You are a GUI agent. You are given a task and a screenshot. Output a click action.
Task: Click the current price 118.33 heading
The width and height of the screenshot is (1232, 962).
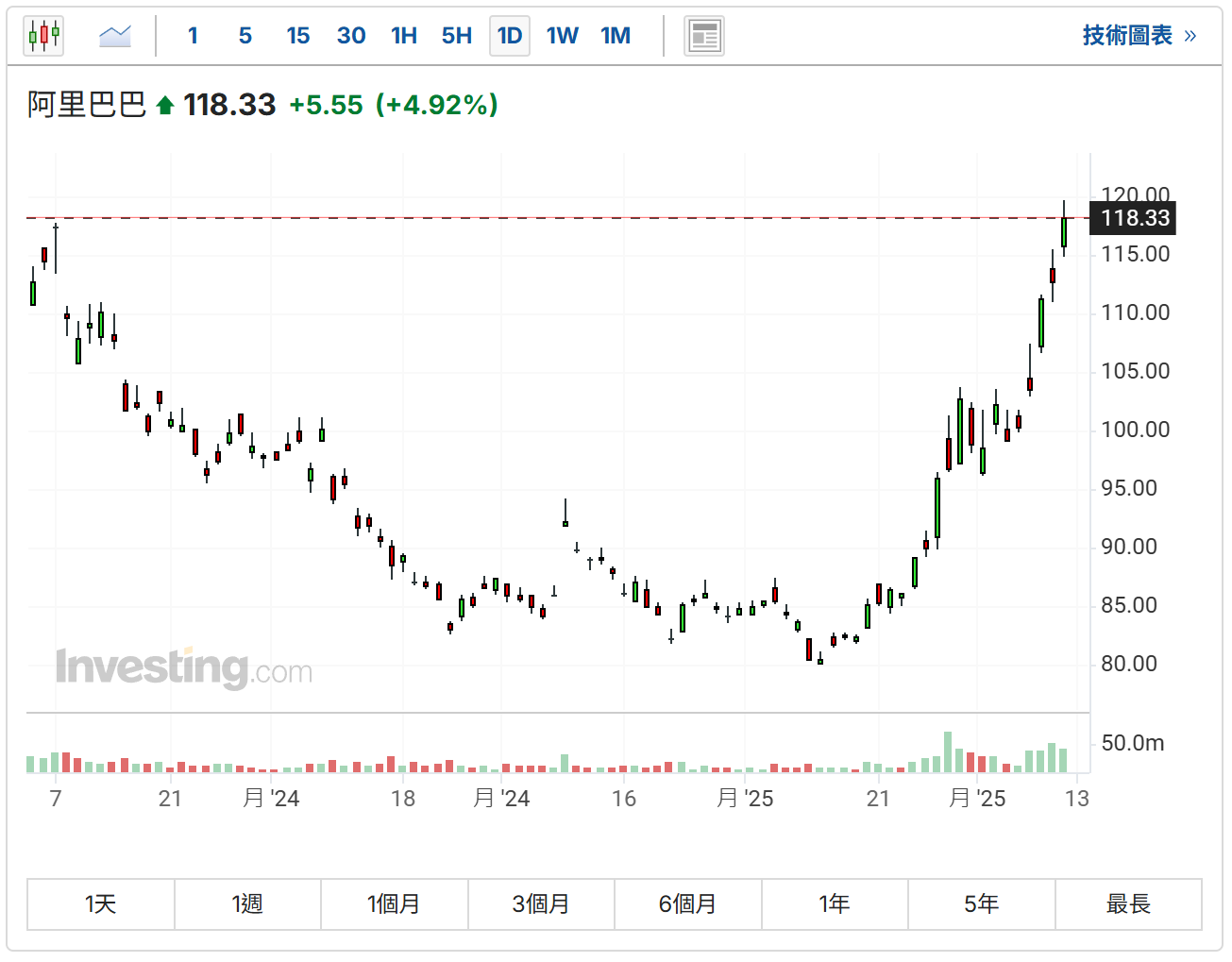coord(229,105)
